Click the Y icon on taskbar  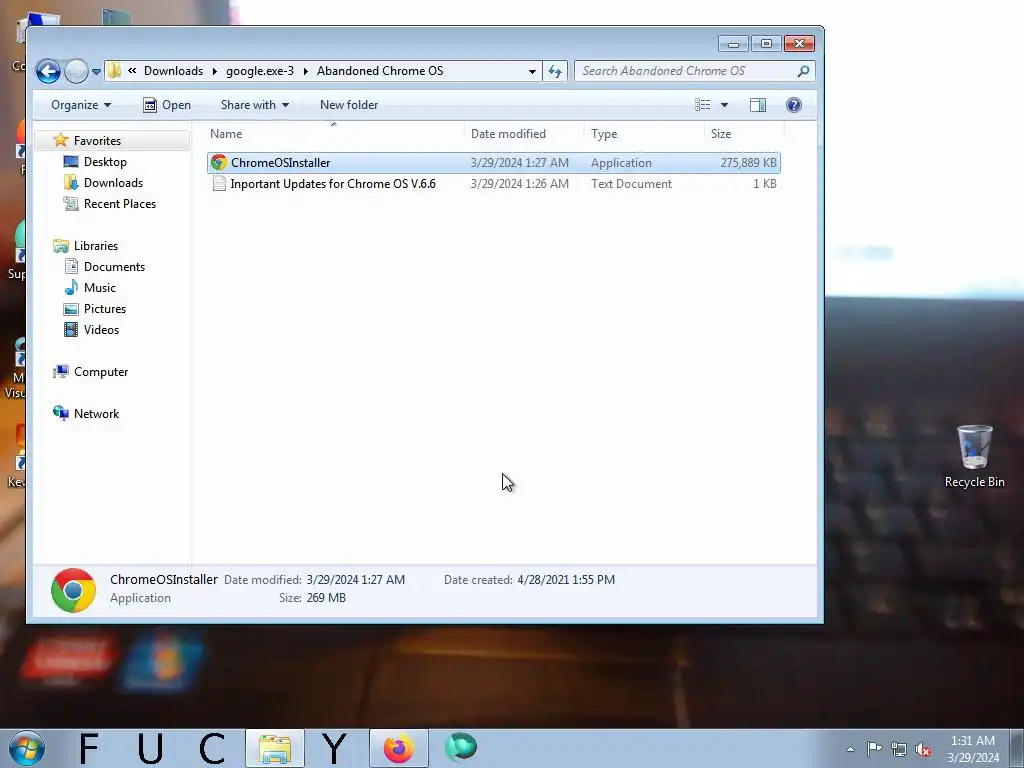tap(335, 748)
